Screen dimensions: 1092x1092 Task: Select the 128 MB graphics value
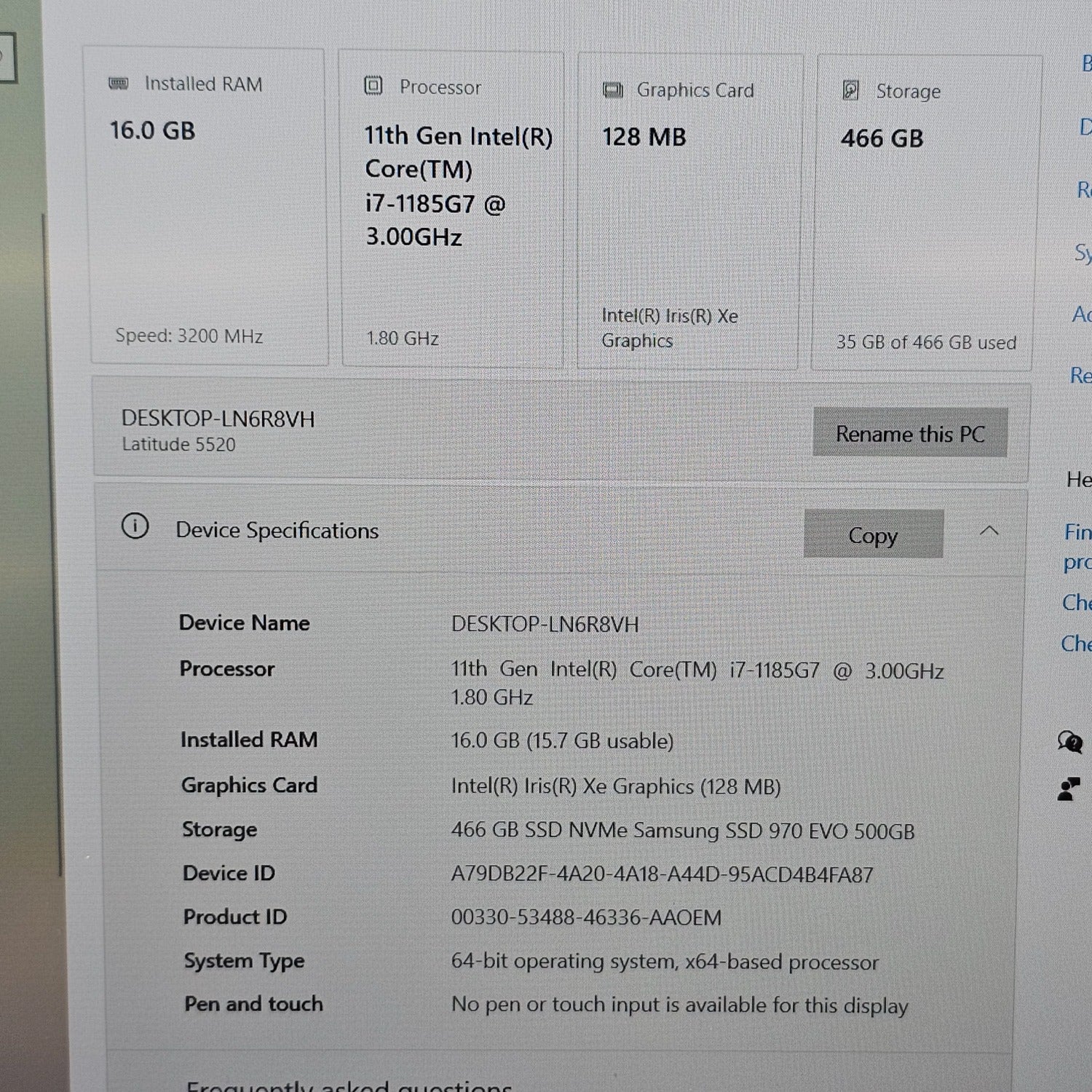coord(644,137)
